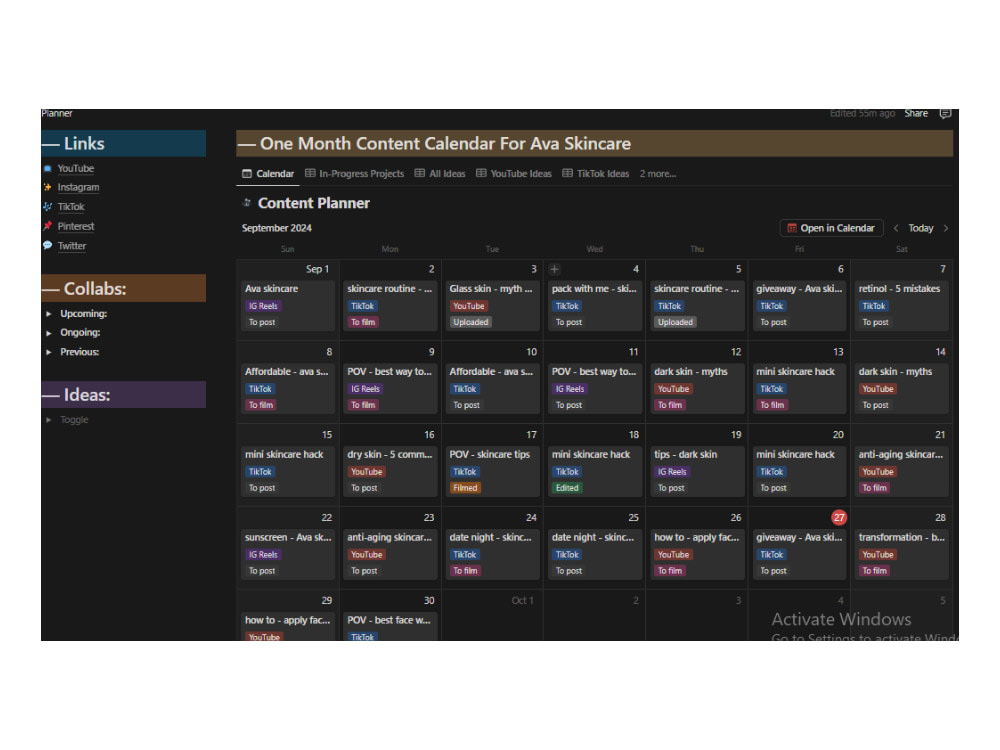Click the Content Planner database icon
This screenshot has height=750, width=1000.
tap(247, 203)
